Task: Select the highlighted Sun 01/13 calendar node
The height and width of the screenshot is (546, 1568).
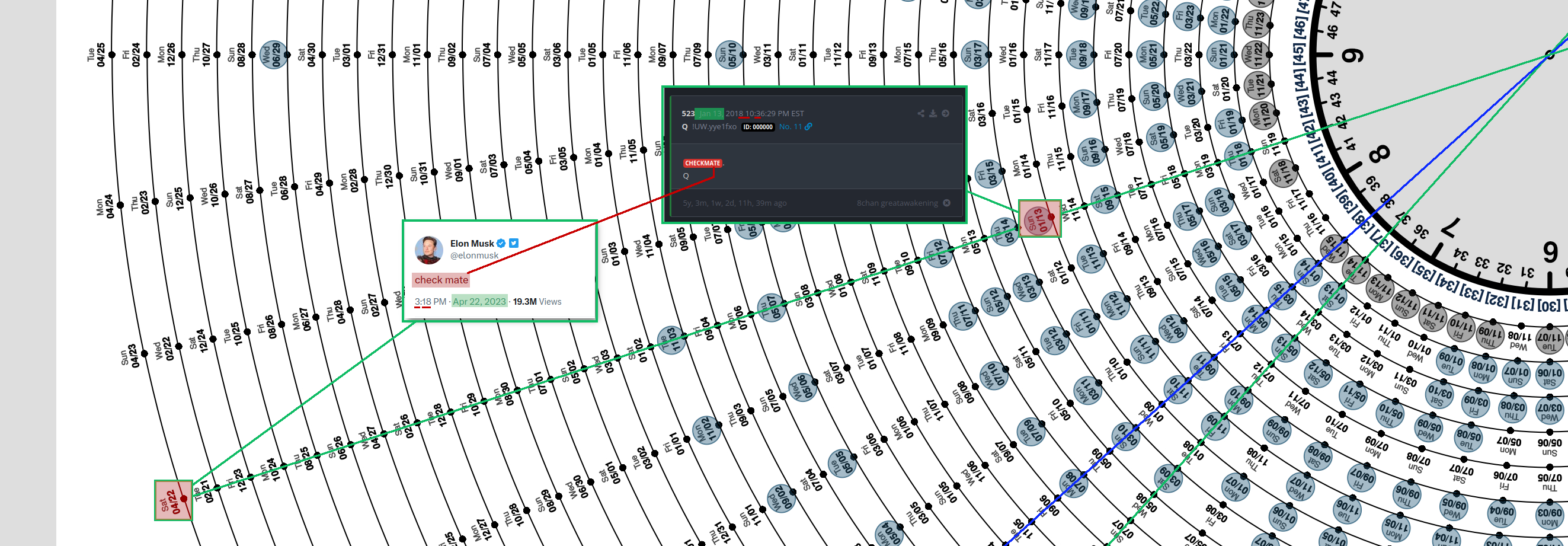Action: point(1039,219)
